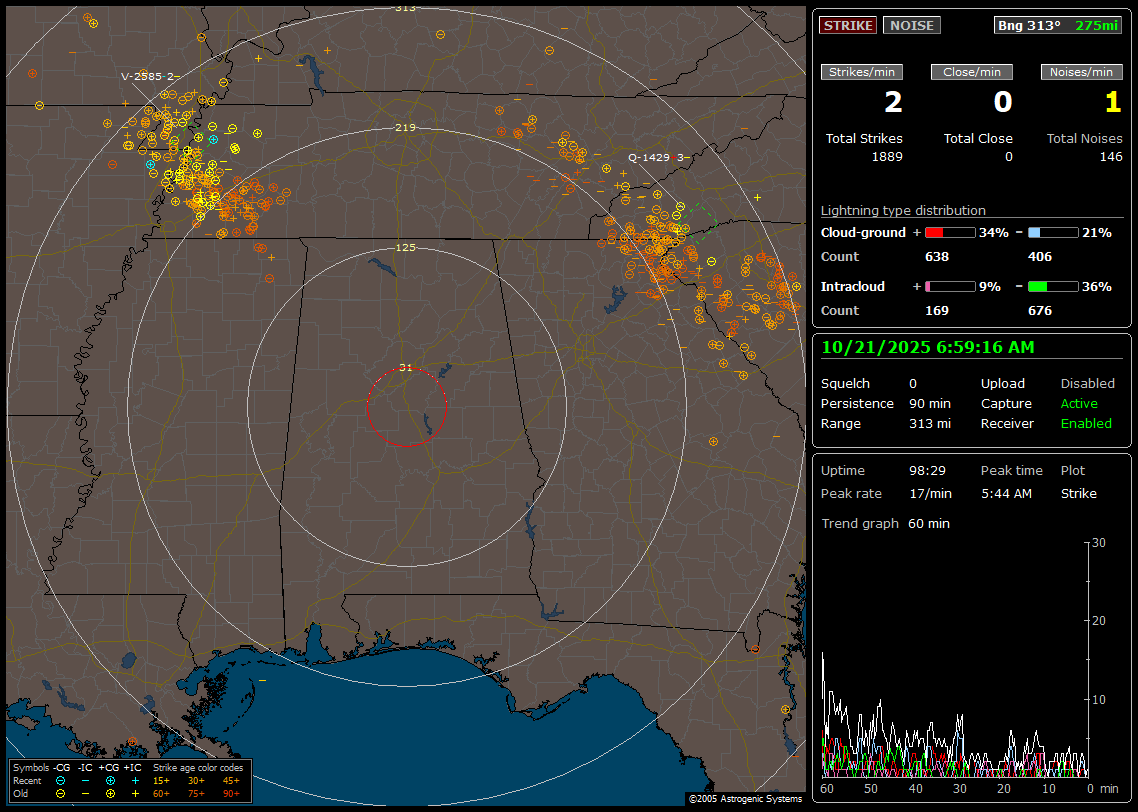1138x812 pixels.
Task: Click the NOISE indicator button
Action: [x=911, y=25]
